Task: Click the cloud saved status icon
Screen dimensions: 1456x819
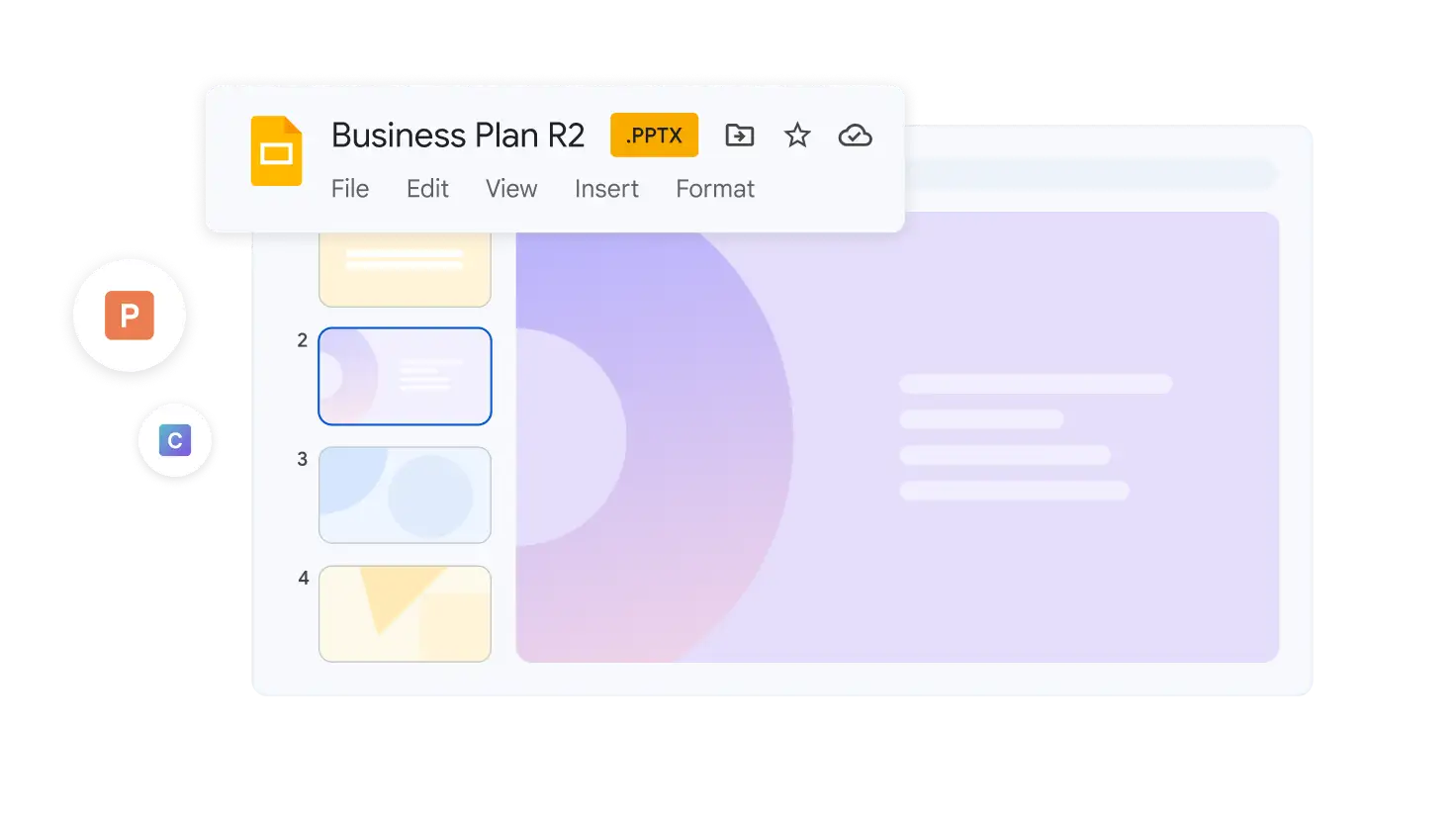Action: pos(856,136)
